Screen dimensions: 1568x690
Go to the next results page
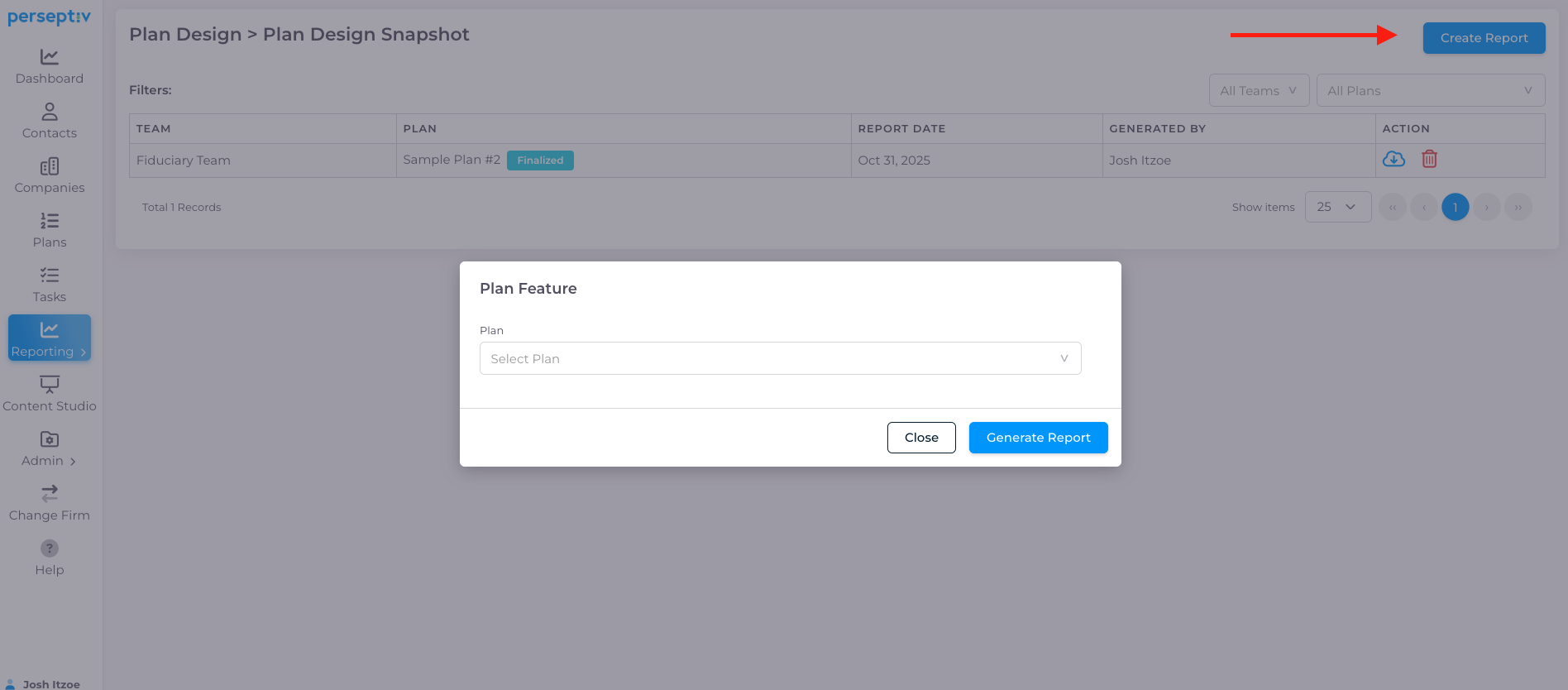(1487, 207)
